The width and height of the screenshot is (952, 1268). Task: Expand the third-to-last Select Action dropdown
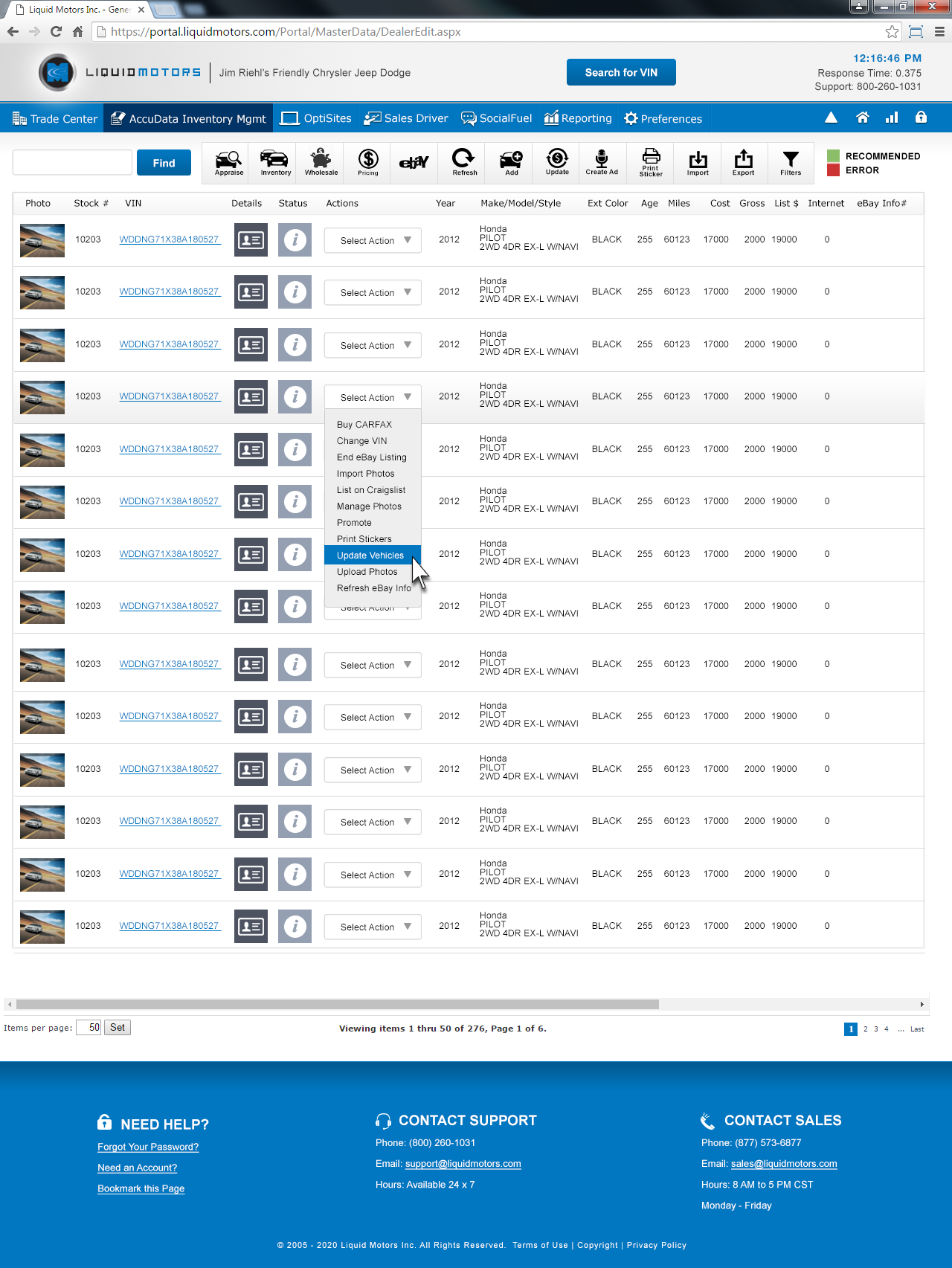click(x=373, y=822)
